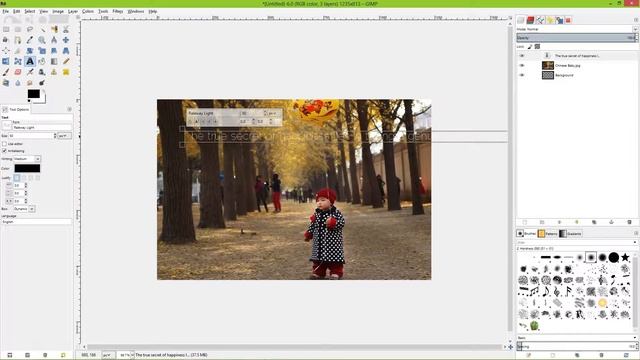640x360 pixels.
Task: Open the Colors menu
Action: pos(88,11)
